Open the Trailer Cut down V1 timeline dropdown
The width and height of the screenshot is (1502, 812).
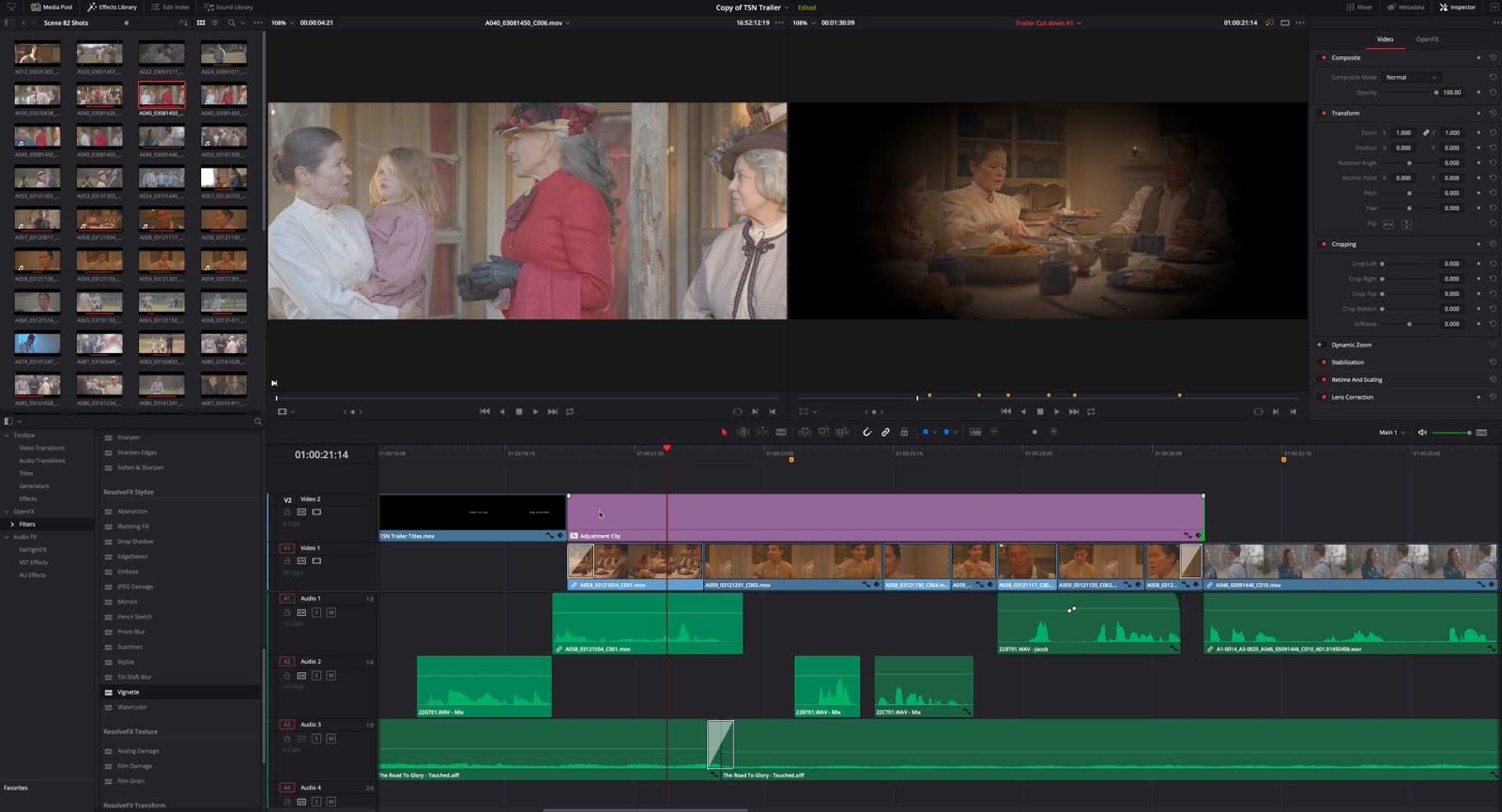click(1048, 23)
